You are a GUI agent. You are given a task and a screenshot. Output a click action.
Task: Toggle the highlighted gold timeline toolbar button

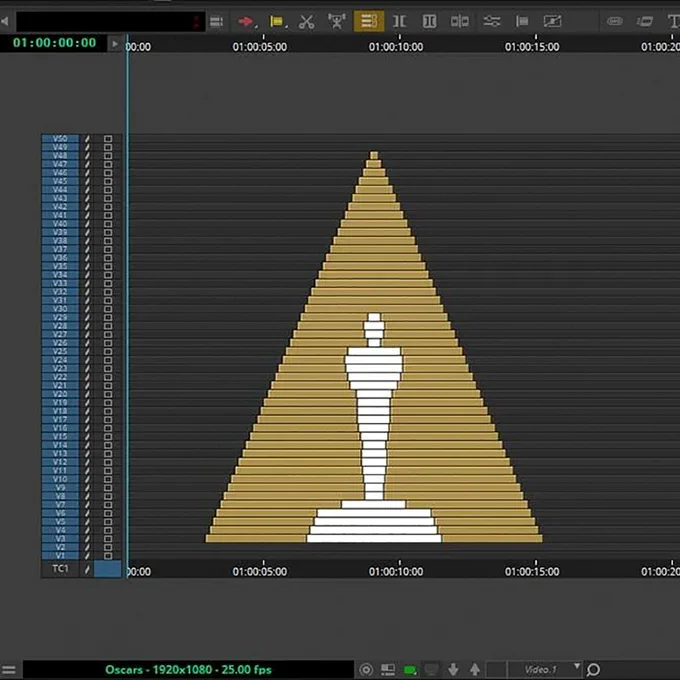point(369,21)
